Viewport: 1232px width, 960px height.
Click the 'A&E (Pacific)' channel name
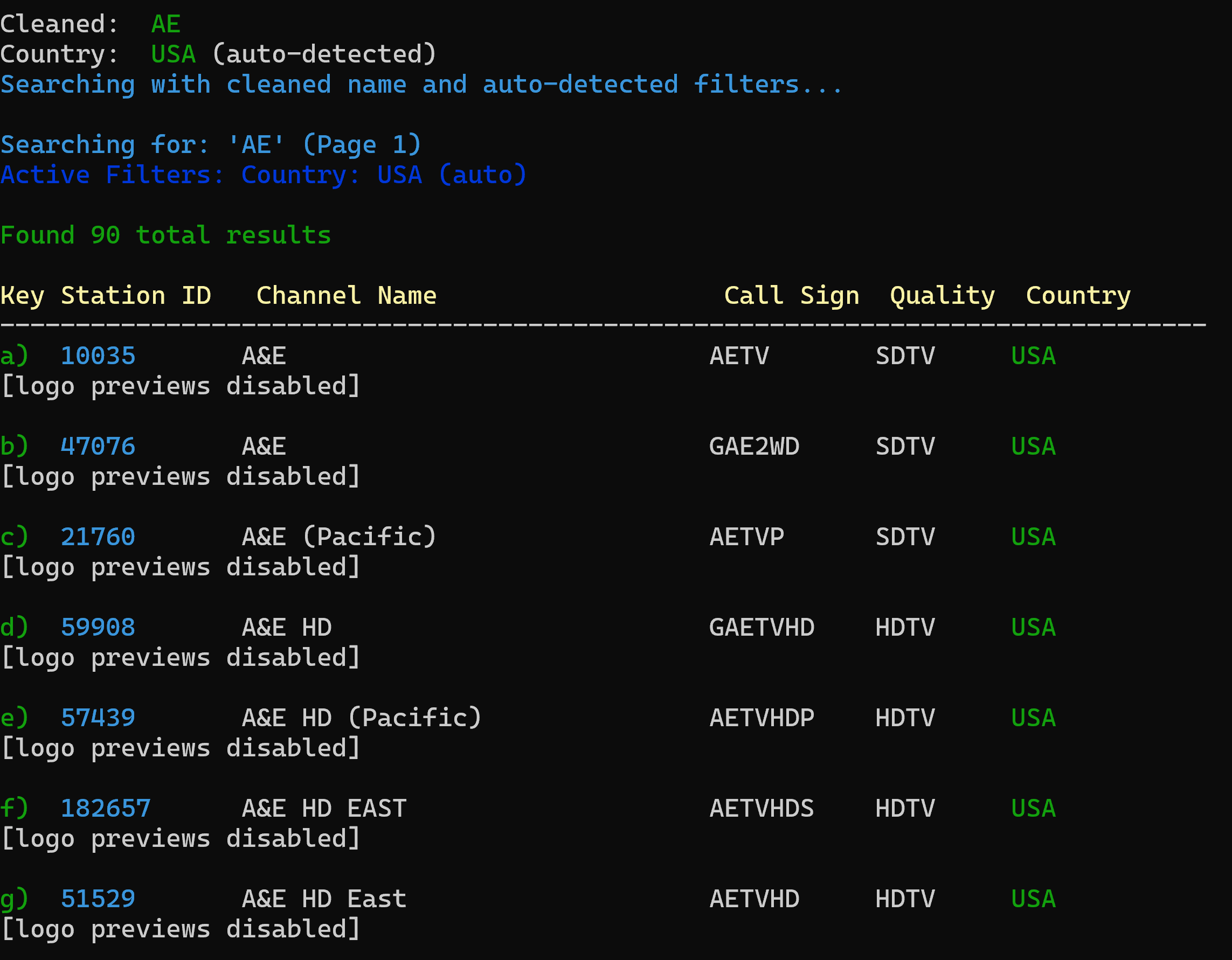tap(339, 537)
